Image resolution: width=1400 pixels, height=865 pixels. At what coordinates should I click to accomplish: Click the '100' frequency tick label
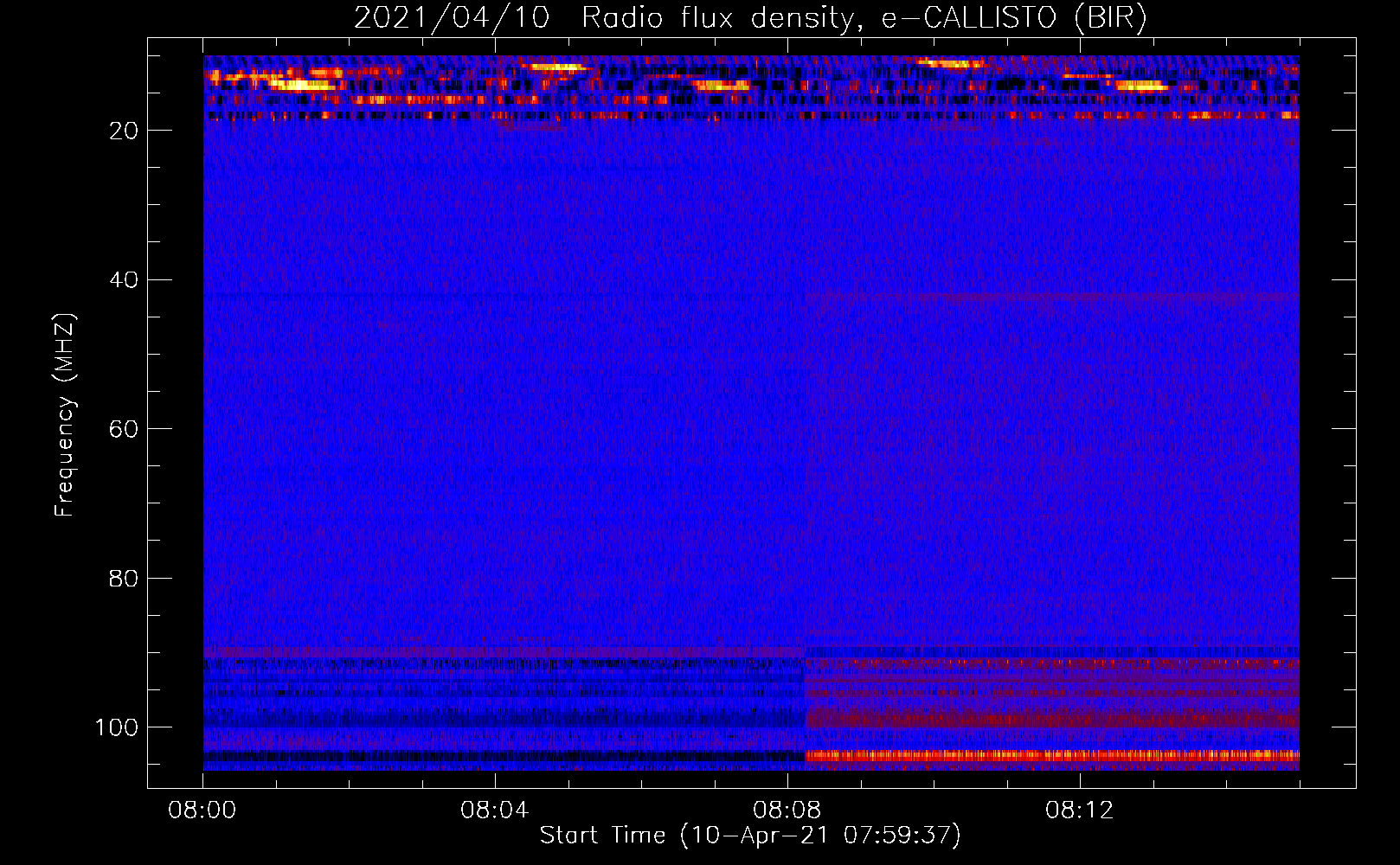click(117, 727)
